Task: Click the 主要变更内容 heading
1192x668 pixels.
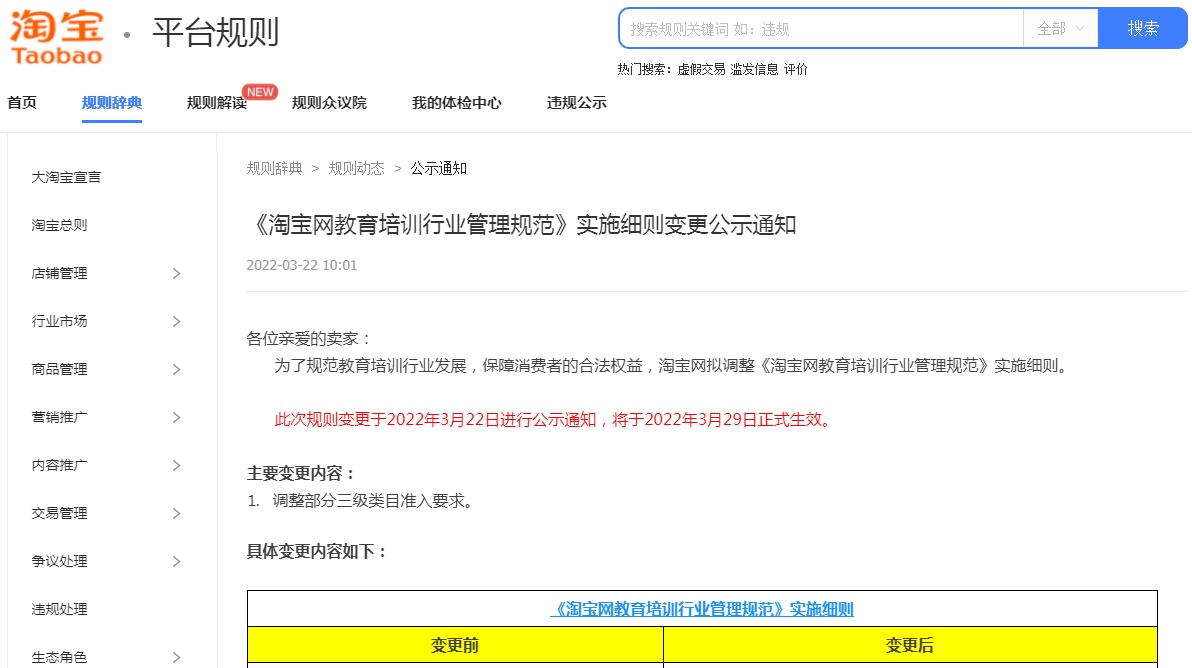Action: tap(302, 473)
